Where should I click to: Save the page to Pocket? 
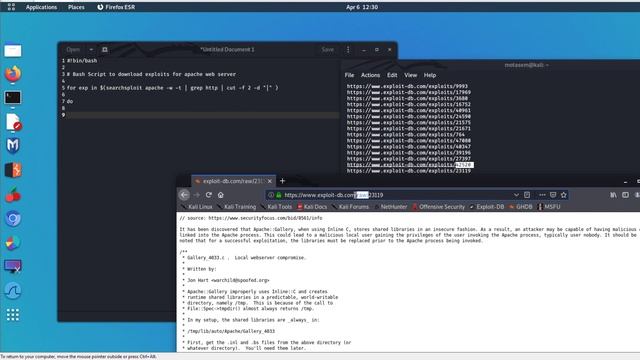[x=553, y=195]
